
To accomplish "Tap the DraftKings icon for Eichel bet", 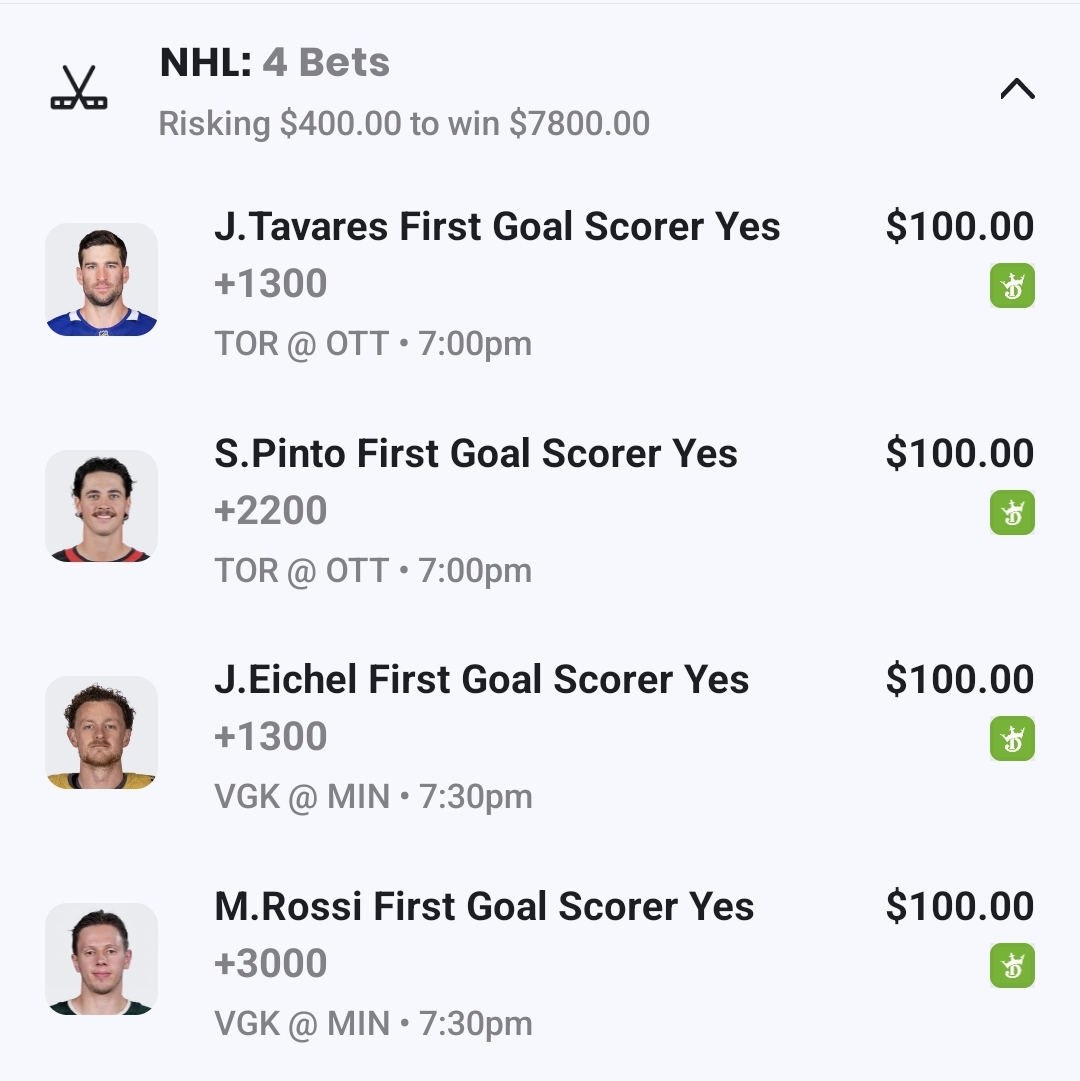I will point(1012,739).
